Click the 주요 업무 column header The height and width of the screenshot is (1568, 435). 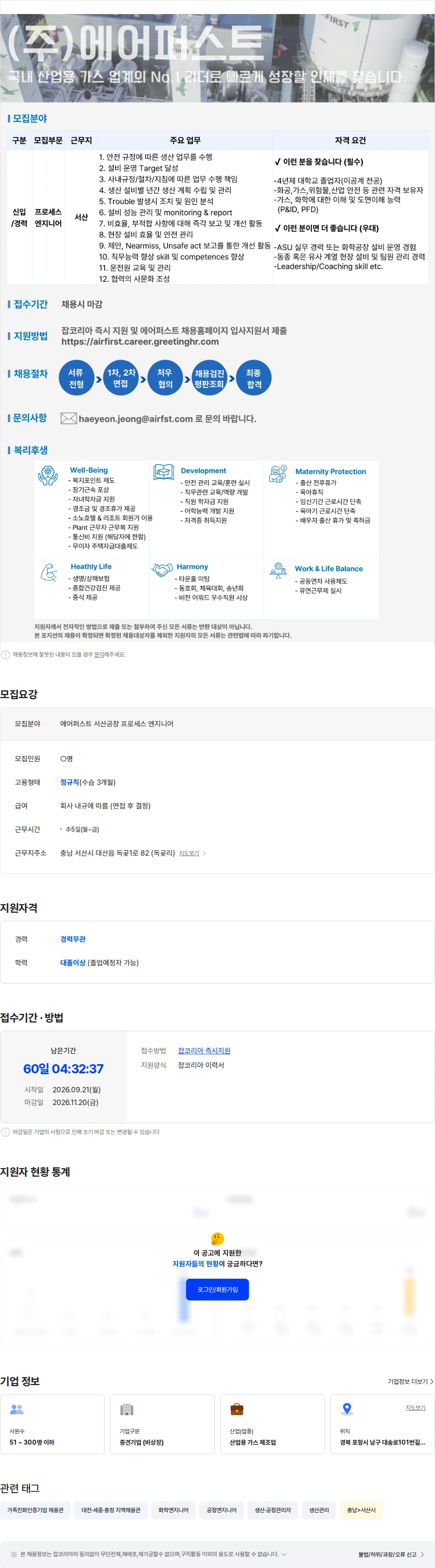pos(185,141)
